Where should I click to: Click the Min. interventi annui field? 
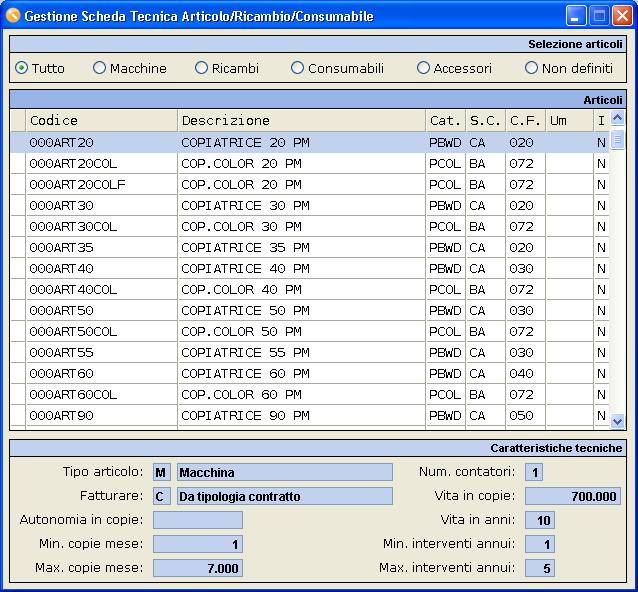[540, 544]
